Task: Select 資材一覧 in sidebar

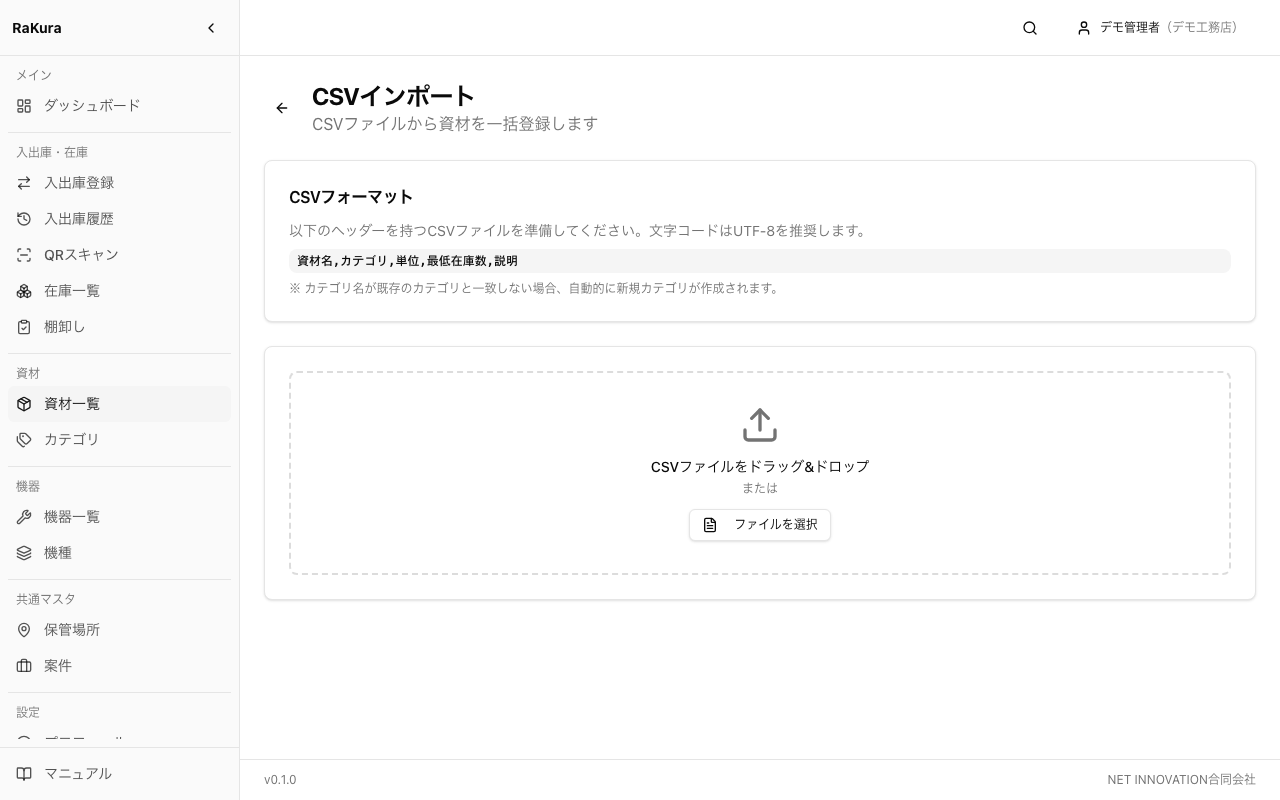Action: (119, 404)
